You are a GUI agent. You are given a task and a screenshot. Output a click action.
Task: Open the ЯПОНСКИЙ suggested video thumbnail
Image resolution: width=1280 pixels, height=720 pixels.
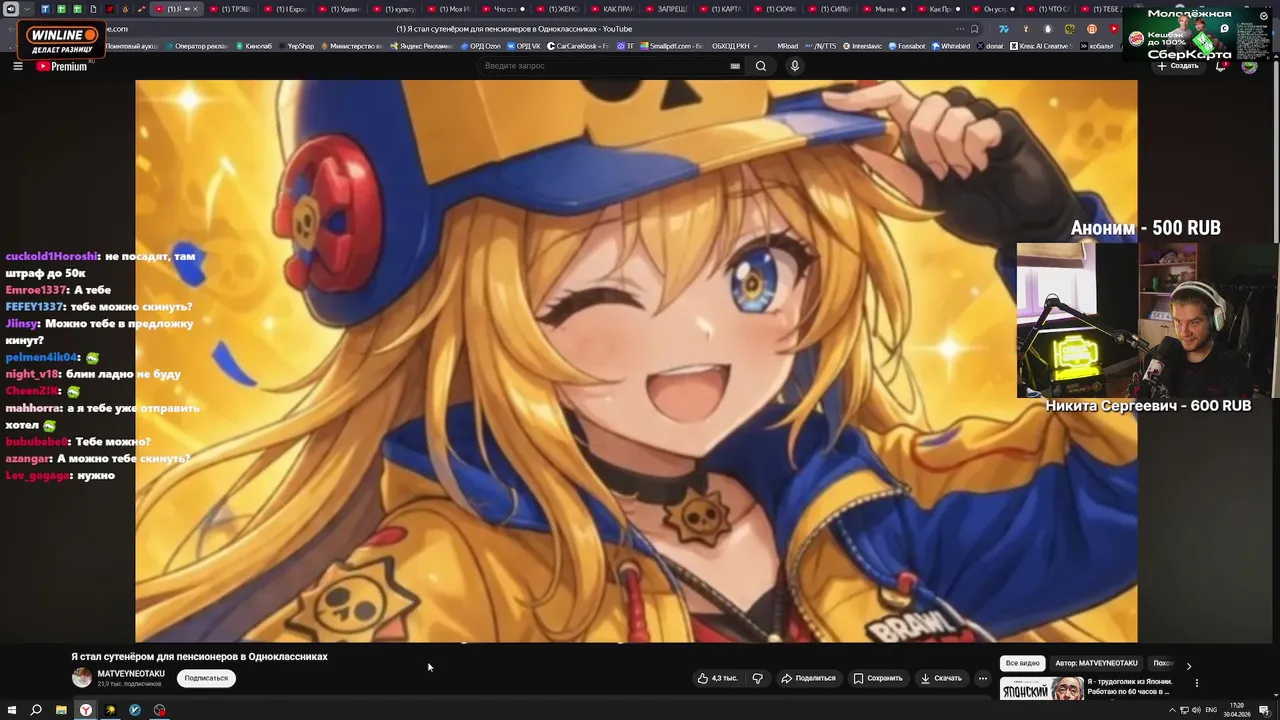tap(1041, 689)
